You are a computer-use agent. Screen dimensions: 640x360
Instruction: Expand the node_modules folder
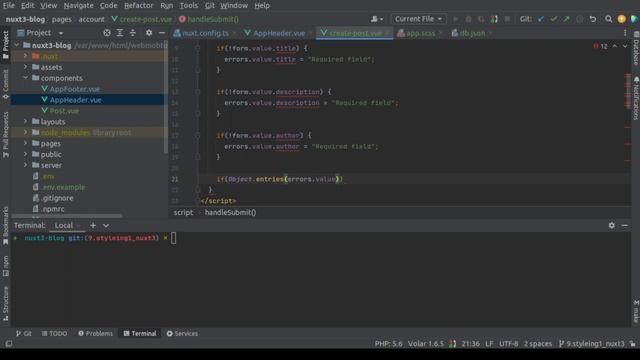pos(25,133)
